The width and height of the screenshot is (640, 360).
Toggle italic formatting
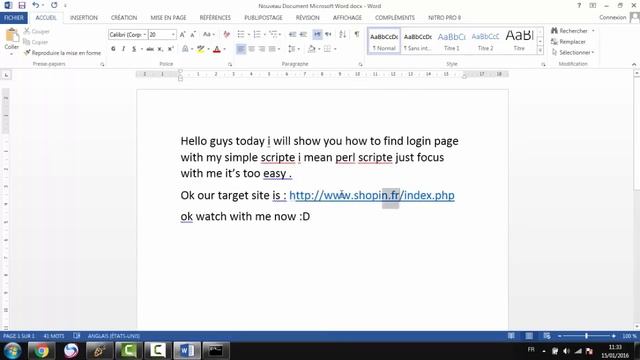pyautogui.click(x=123, y=49)
